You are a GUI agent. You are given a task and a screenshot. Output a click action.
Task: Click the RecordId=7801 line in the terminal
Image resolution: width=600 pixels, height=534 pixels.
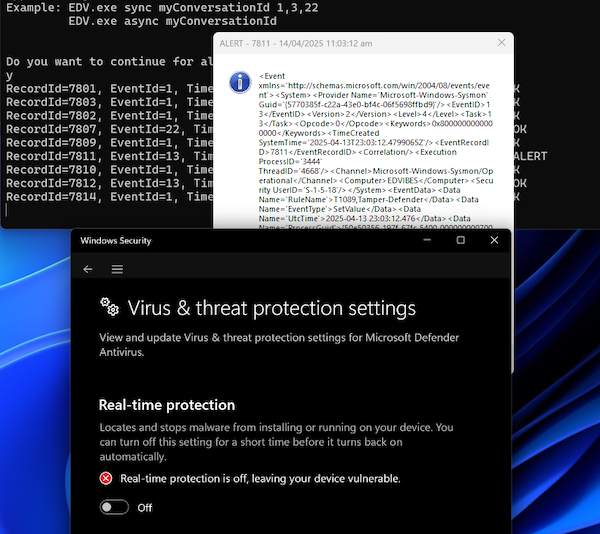tap(109, 89)
